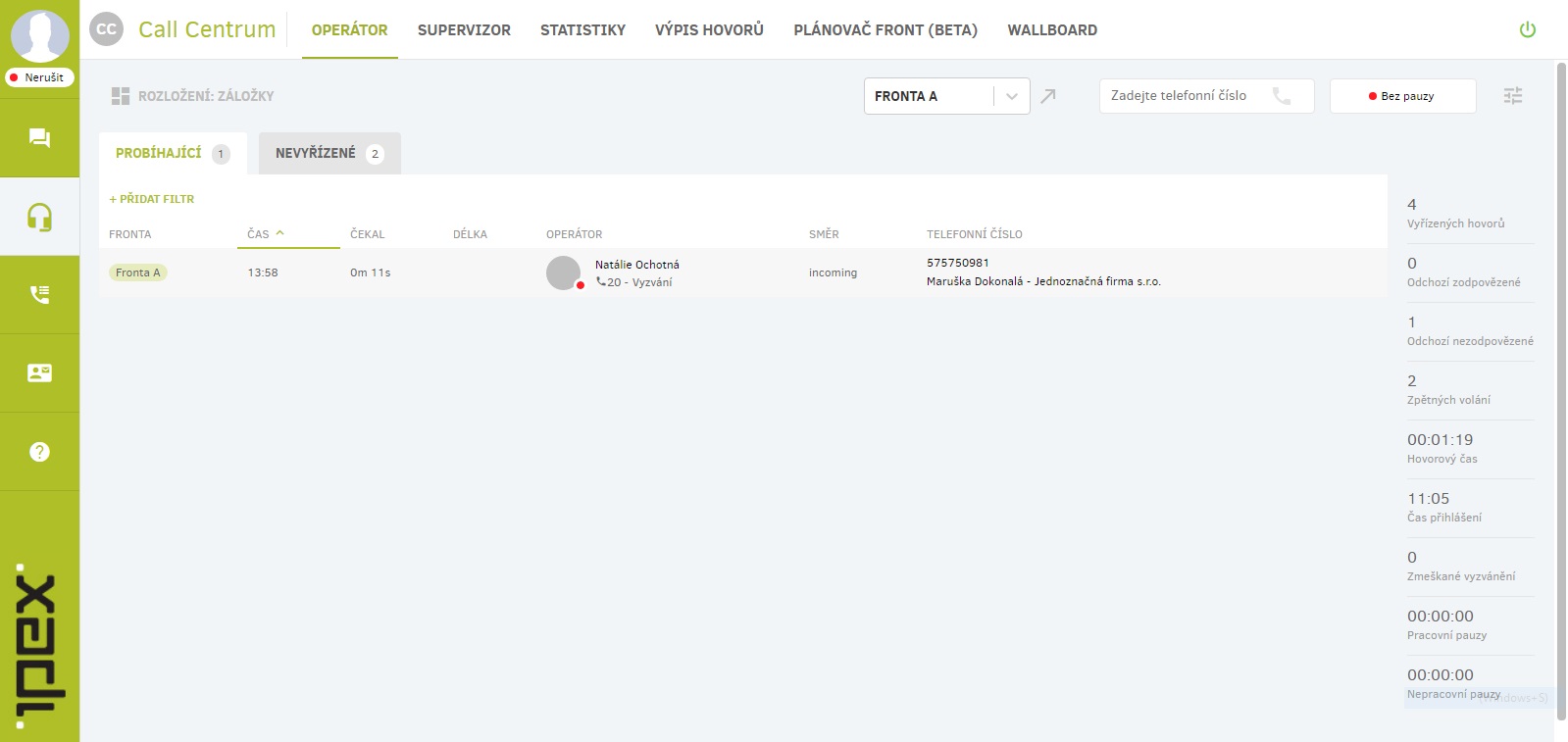Toggle the Nerušit status badge
Viewport: 1568px width, 742px height.
coord(39,77)
